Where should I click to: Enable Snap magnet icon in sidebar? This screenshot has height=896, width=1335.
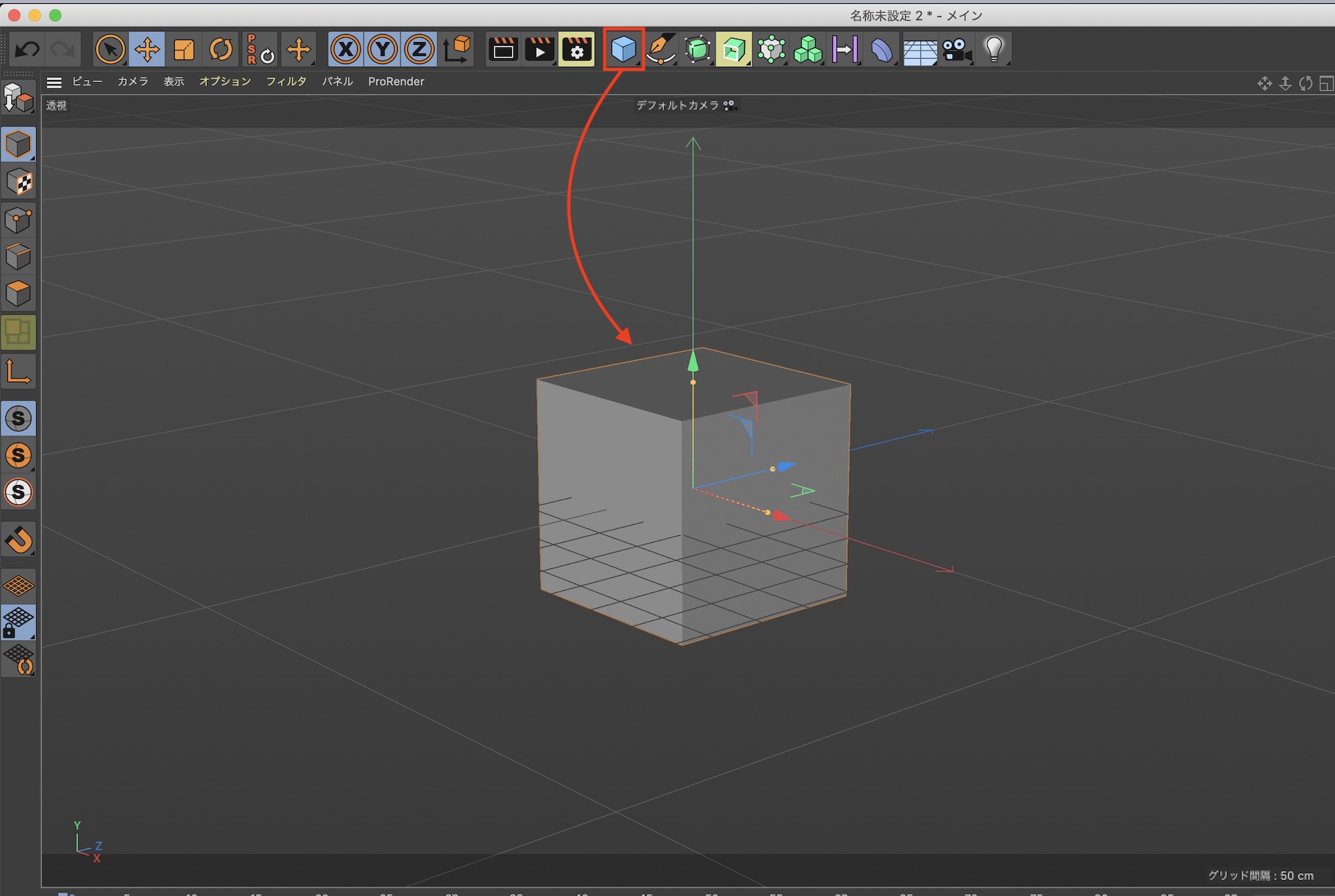19,539
